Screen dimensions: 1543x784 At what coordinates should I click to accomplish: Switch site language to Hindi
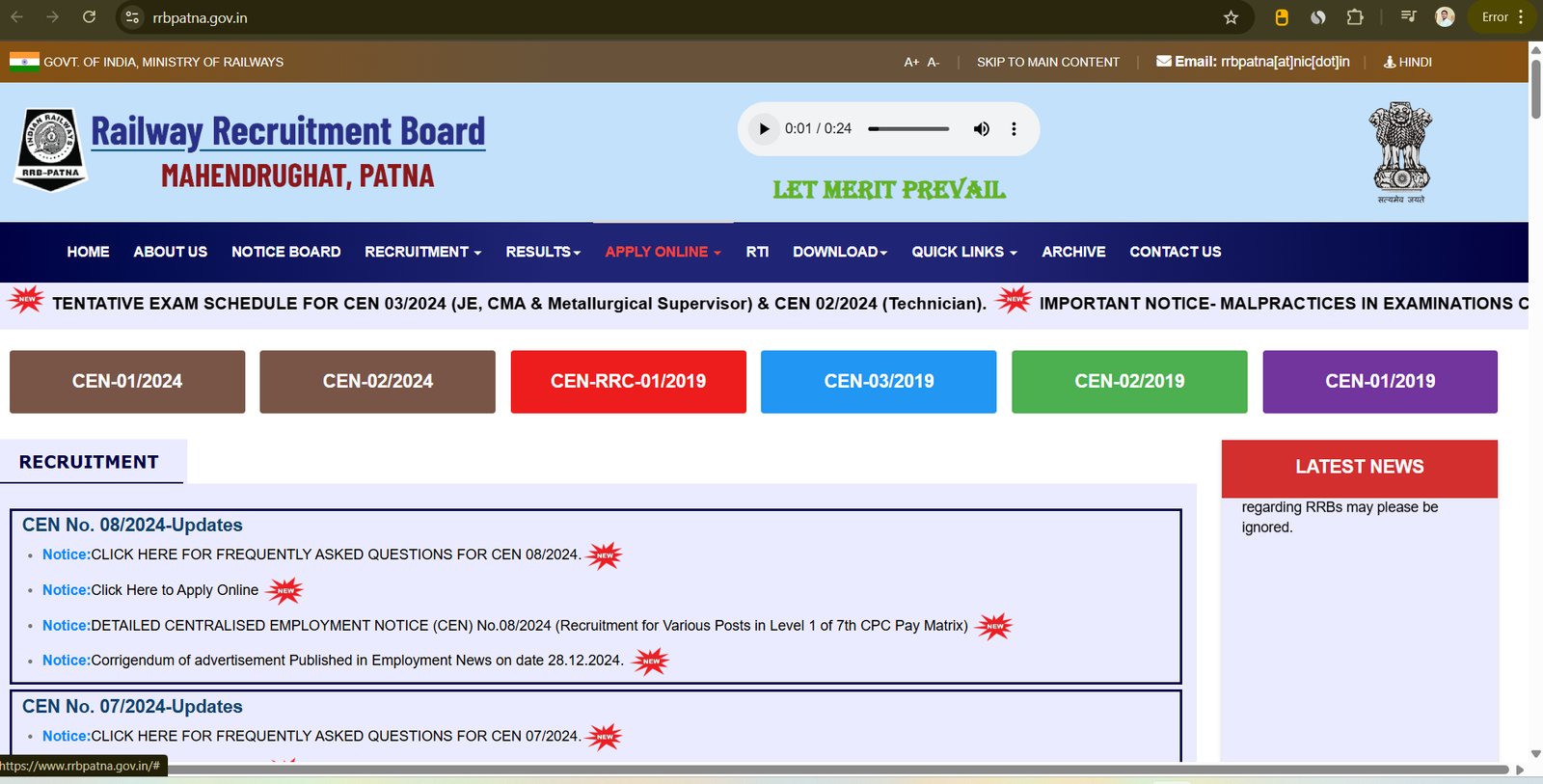[x=1408, y=62]
